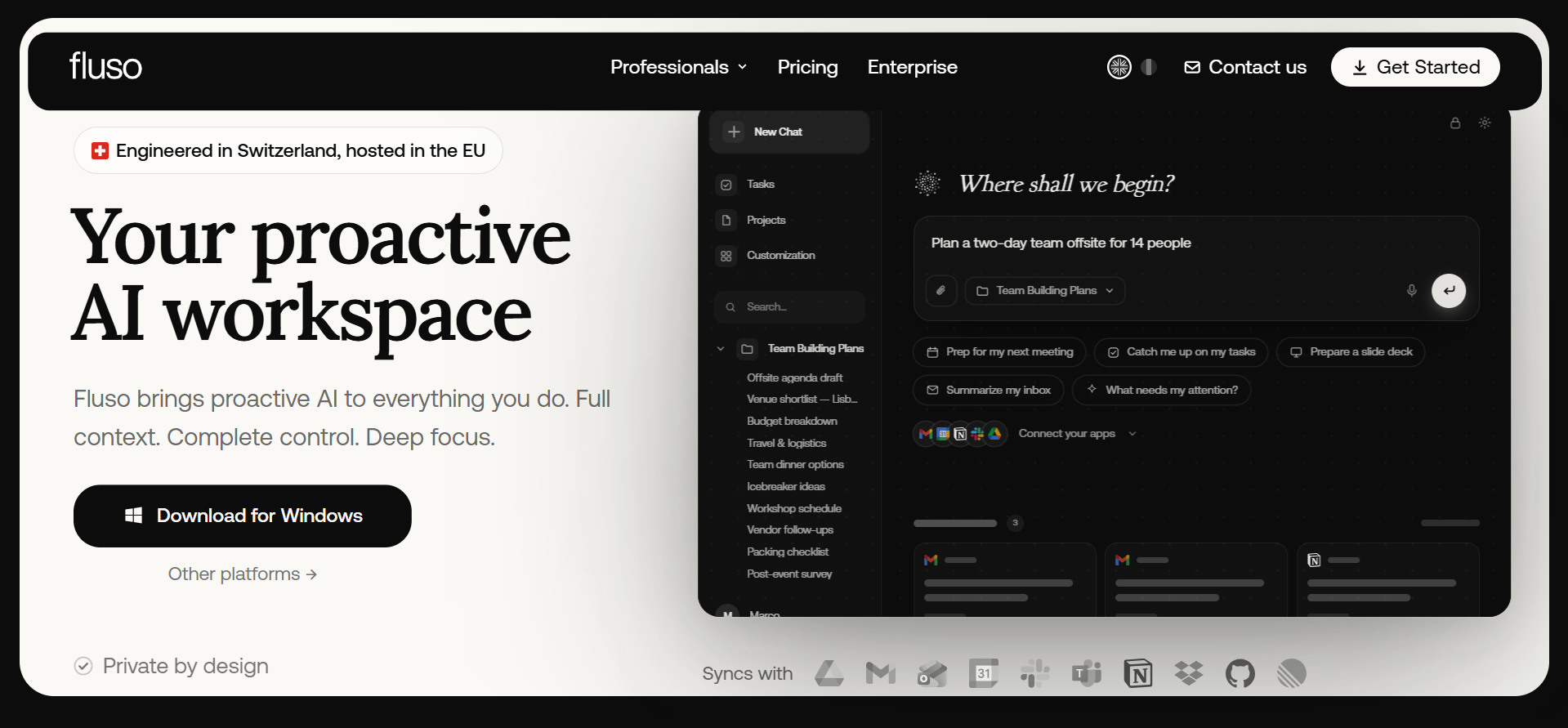Click the fluso logo
The height and width of the screenshot is (728, 1568).
[x=105, y=66]
